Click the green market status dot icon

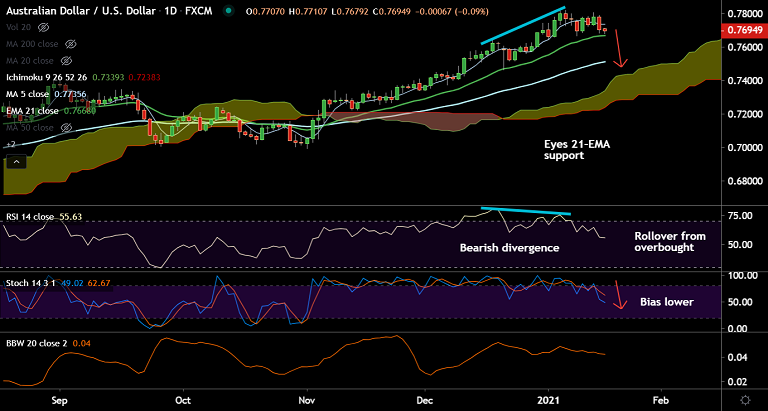228,11
